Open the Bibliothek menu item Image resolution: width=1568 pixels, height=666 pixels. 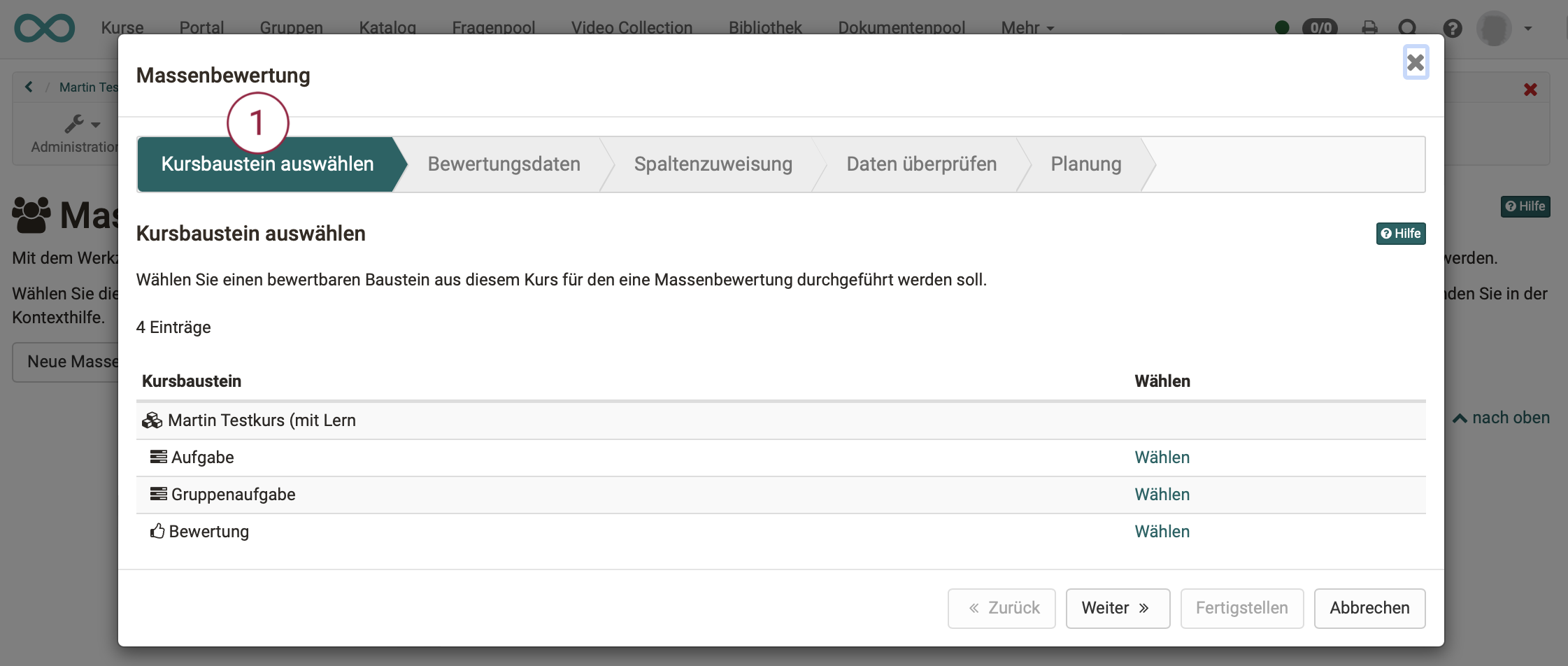[x=765, y=28]
